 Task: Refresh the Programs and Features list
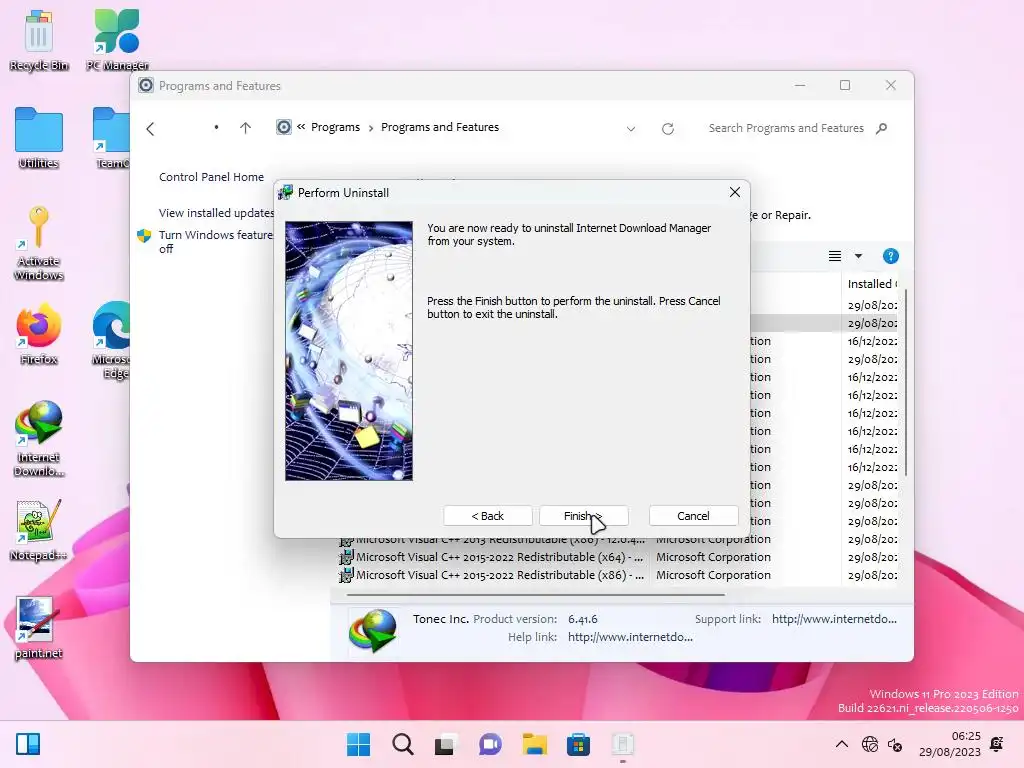point(667,129)
